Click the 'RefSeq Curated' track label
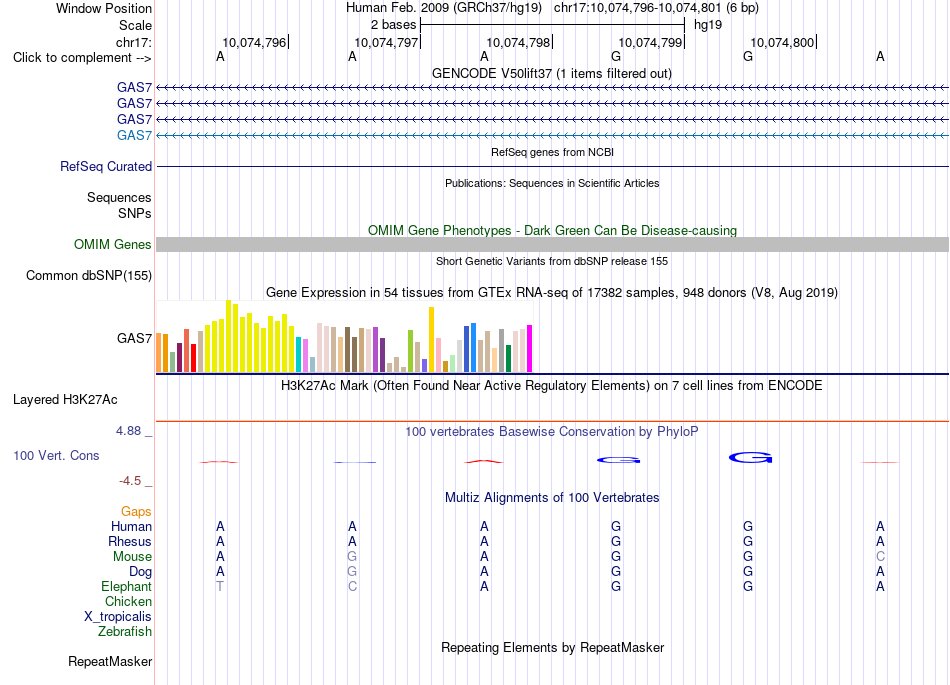Viewport: 950px width, 685px height. click(x=106, y=167)
